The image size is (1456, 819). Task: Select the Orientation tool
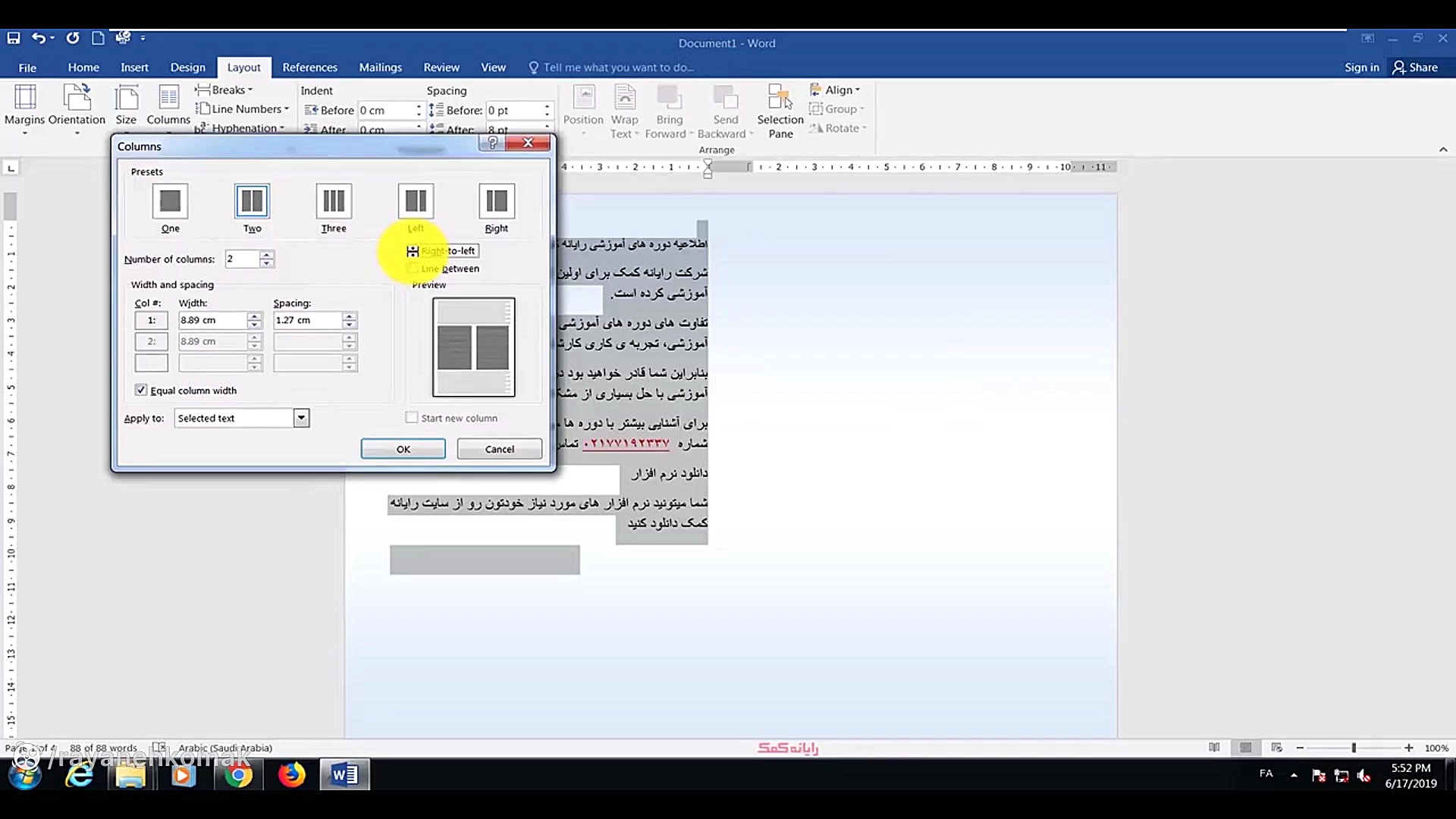pyautogui.click(x=77, y=106)
